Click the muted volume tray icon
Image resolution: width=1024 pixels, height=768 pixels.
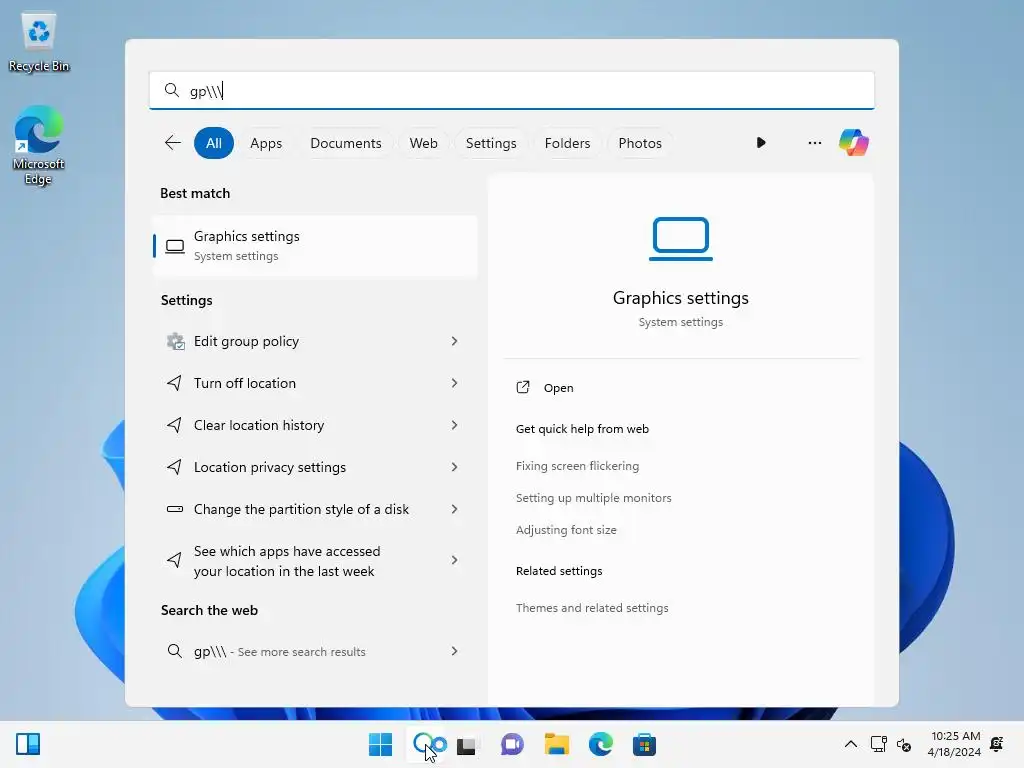coord(904,744)
